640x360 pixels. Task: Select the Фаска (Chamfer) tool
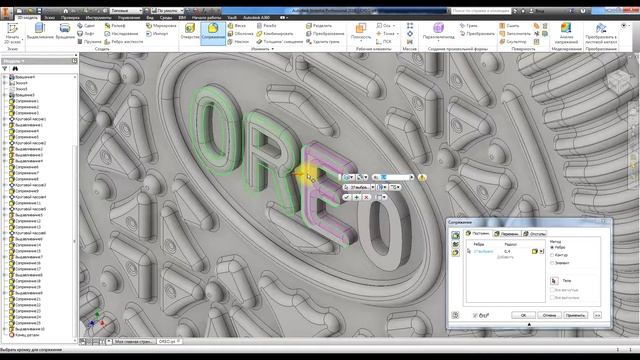pyautogui.click(x=237, y=25)
